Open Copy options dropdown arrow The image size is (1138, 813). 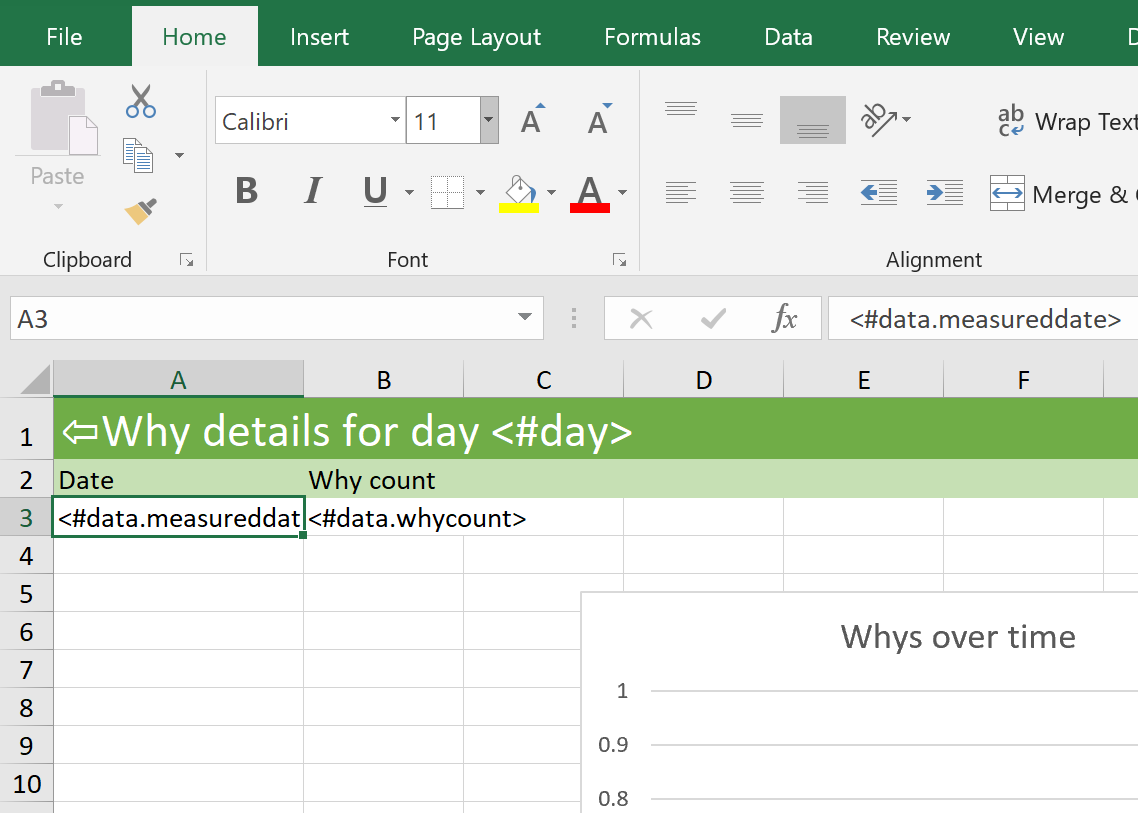click(179, 155)
